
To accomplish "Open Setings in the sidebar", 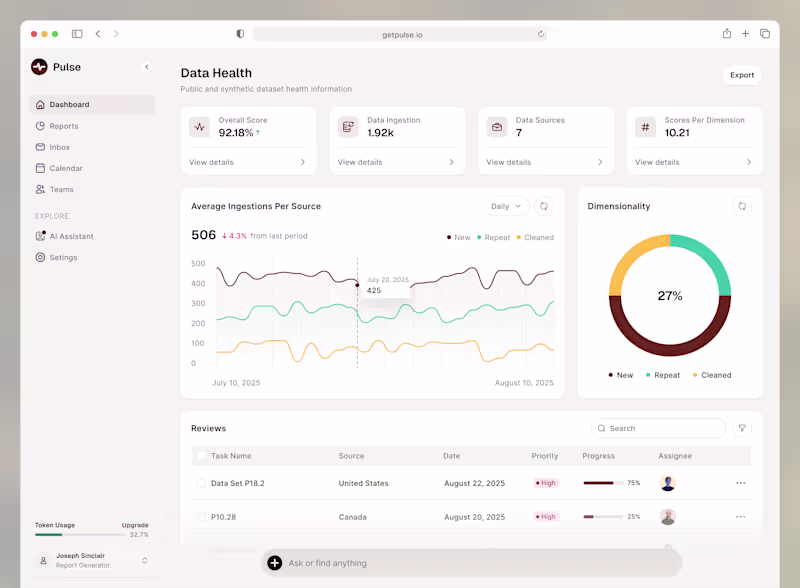I will point(92,257).
